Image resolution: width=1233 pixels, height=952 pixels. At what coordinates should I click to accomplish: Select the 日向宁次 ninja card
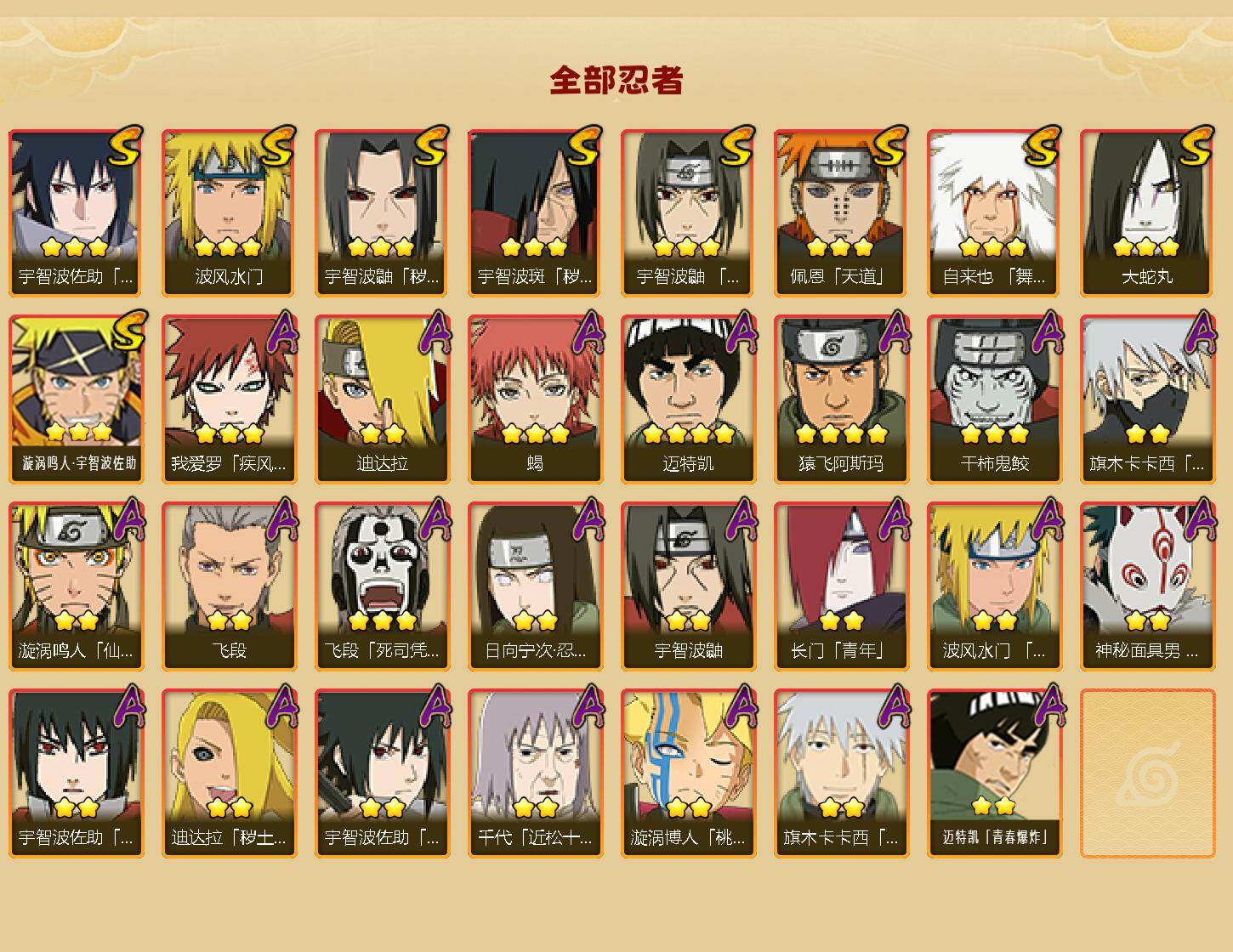coord(535,586)
